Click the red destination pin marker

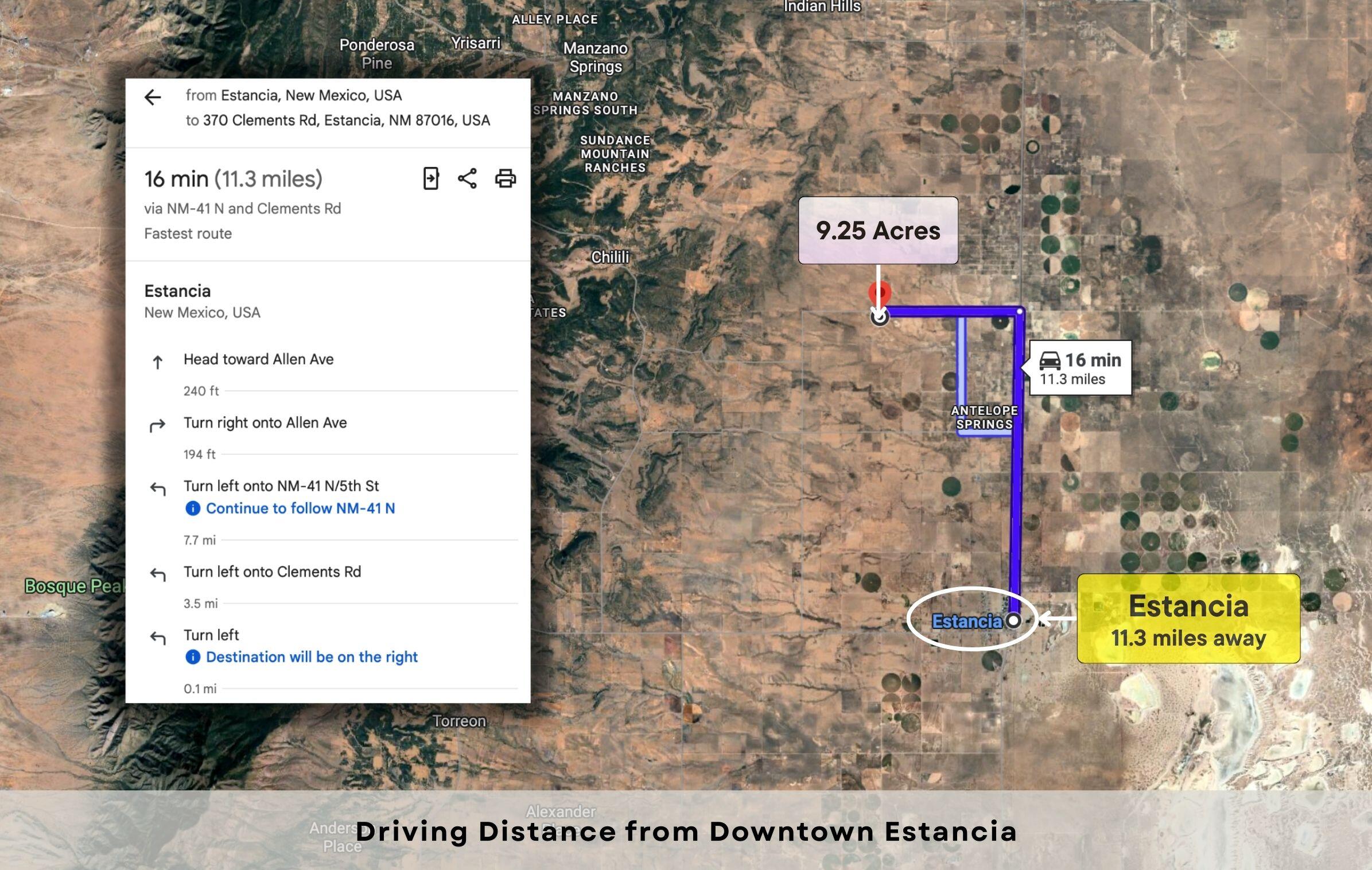coord(879,293)
